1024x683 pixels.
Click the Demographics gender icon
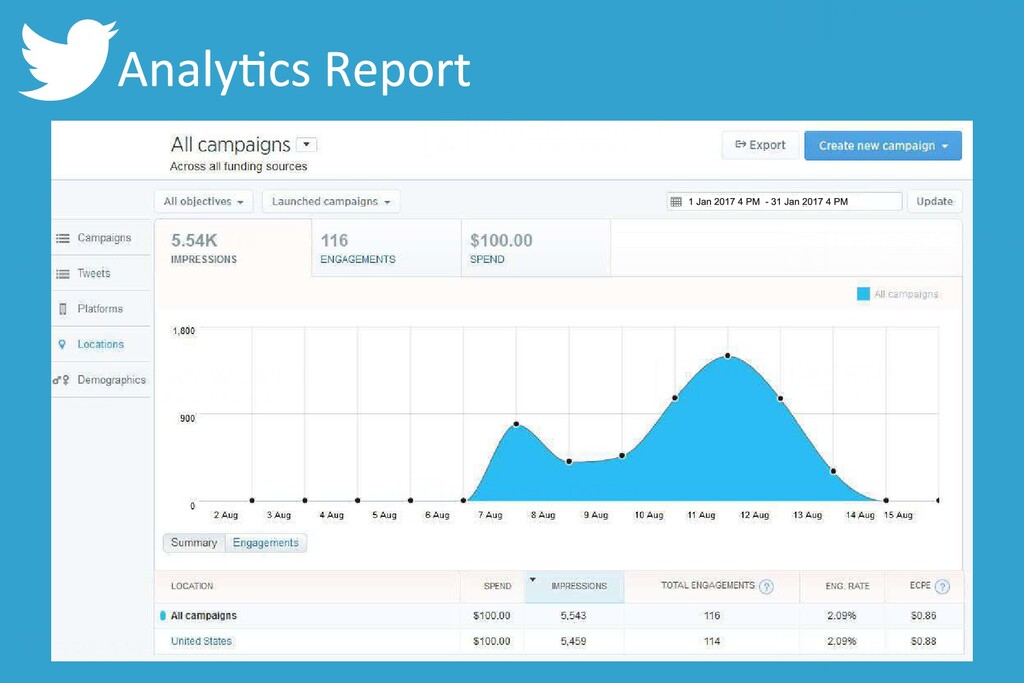point(61,379)
